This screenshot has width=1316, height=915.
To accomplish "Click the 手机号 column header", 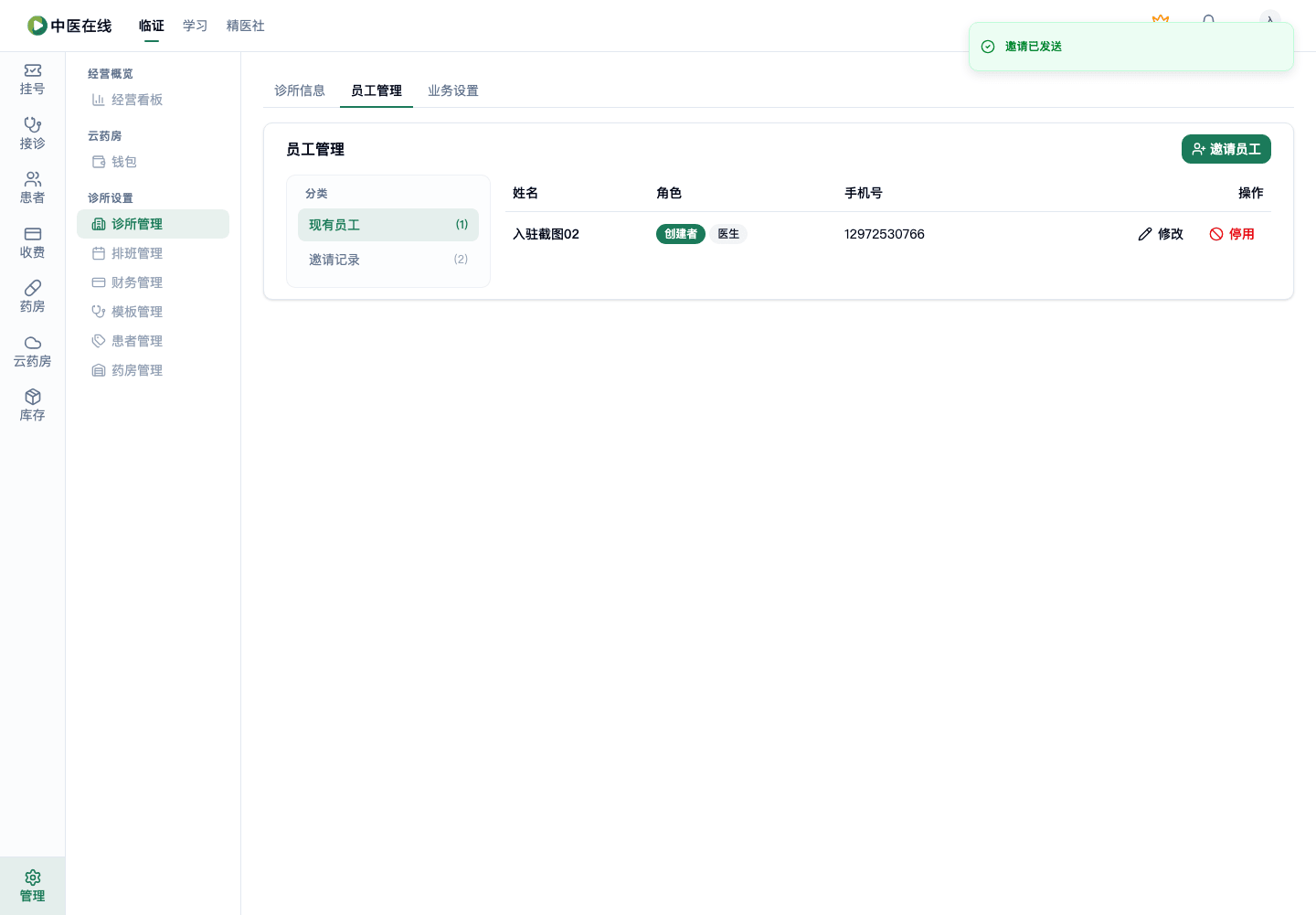I will (x=864, y=193).
